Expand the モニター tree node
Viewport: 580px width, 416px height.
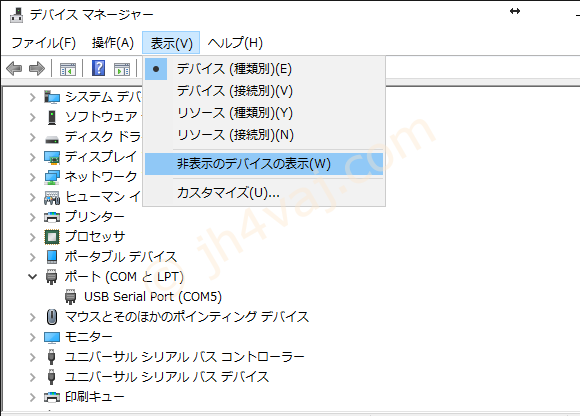(x=33, y=337)
